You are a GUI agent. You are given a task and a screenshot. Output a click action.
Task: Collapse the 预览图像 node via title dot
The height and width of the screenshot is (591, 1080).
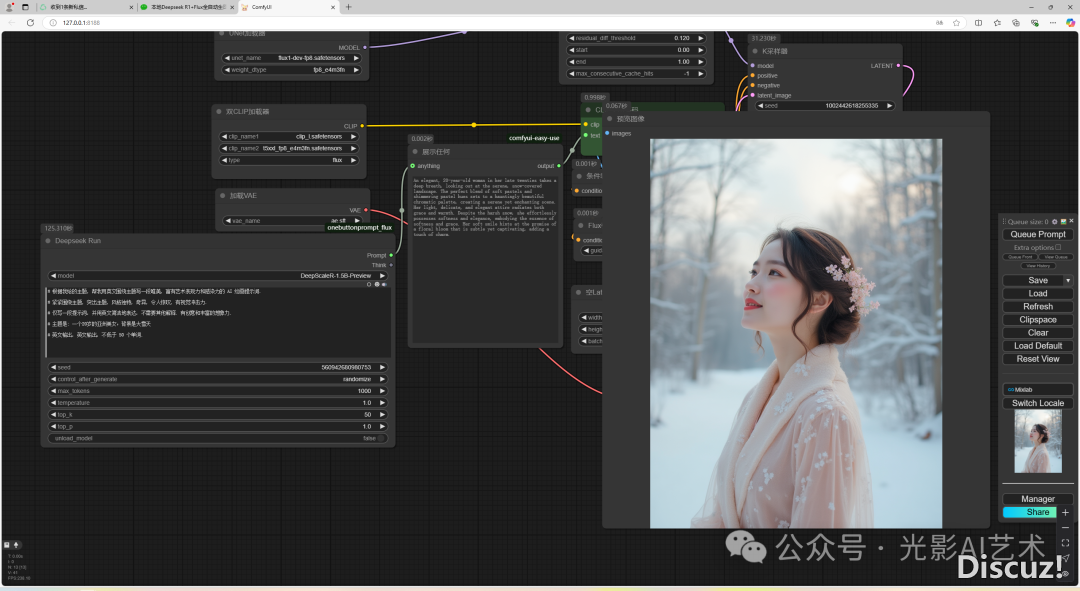click(610, 118)
